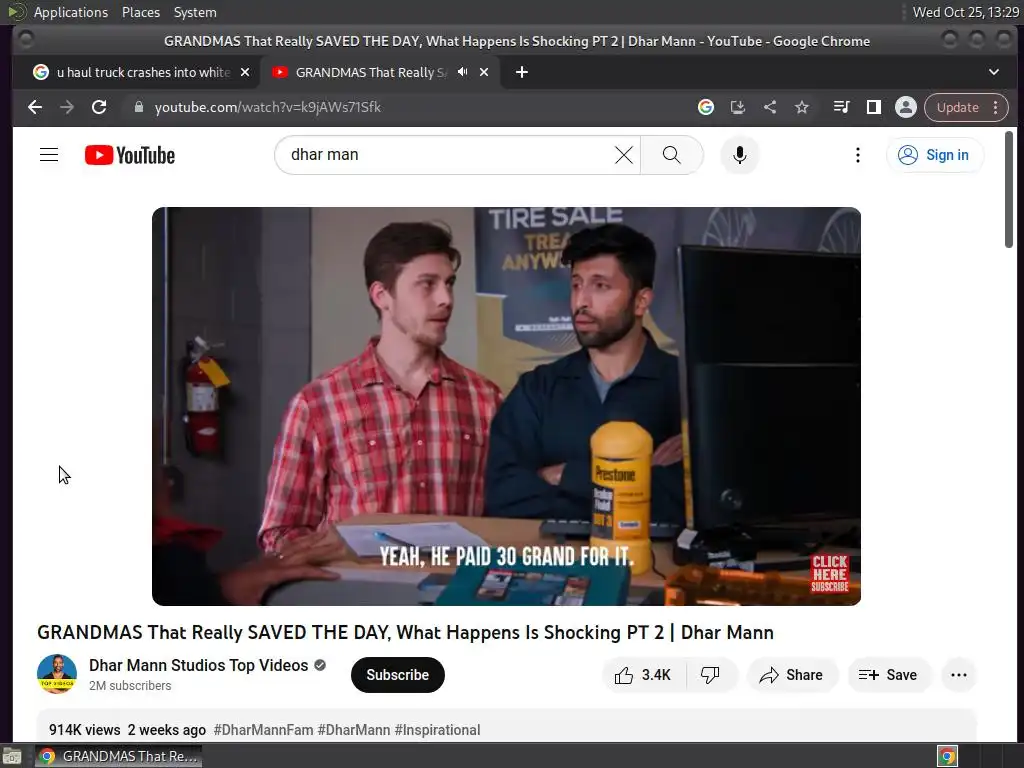Share this page via Chrome share icon
Viewport: 1024px width, 768px height.
click(x=770, y=107)
